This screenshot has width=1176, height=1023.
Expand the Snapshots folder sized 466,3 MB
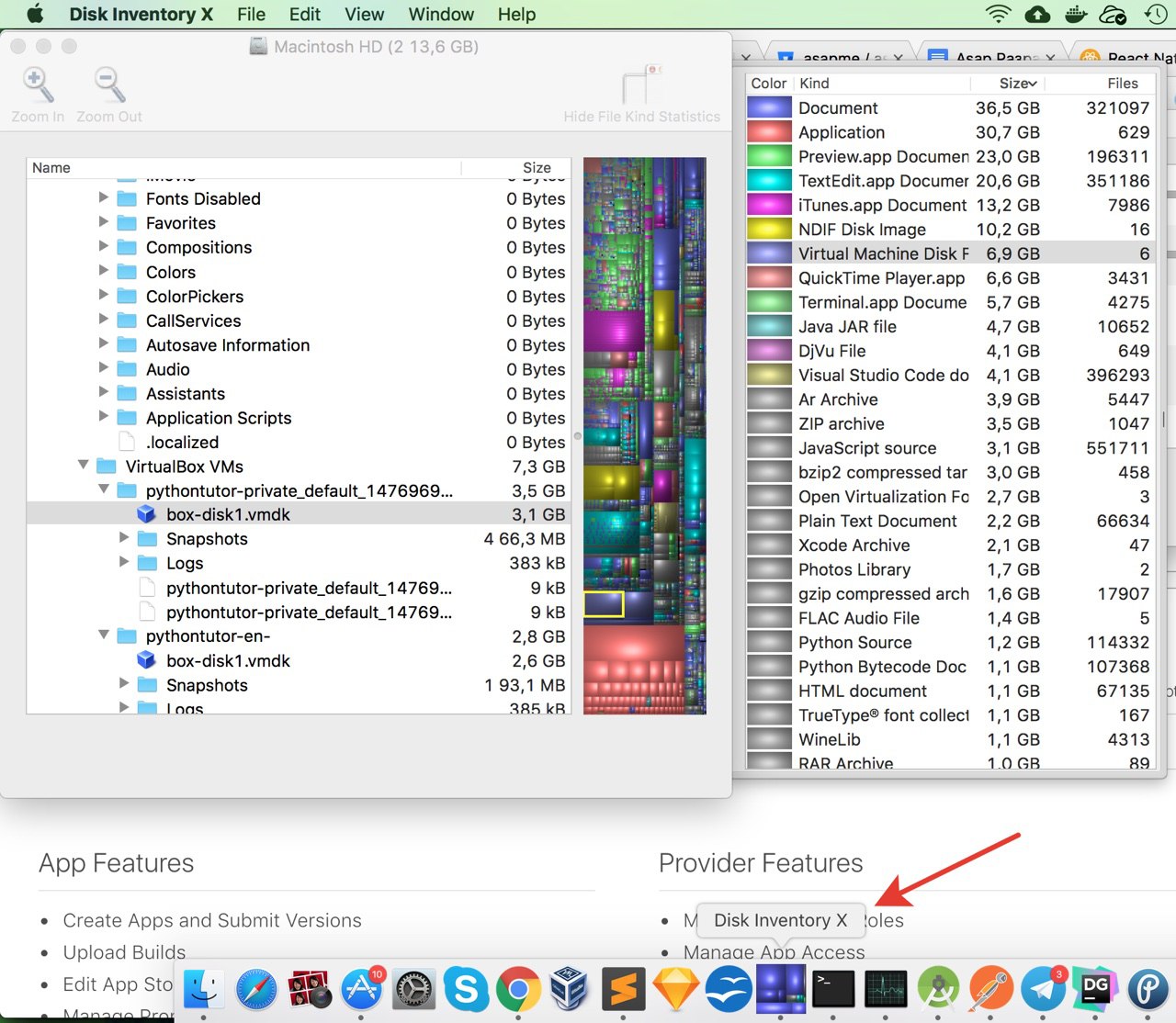pyautogui.click(x=124, y=538)
